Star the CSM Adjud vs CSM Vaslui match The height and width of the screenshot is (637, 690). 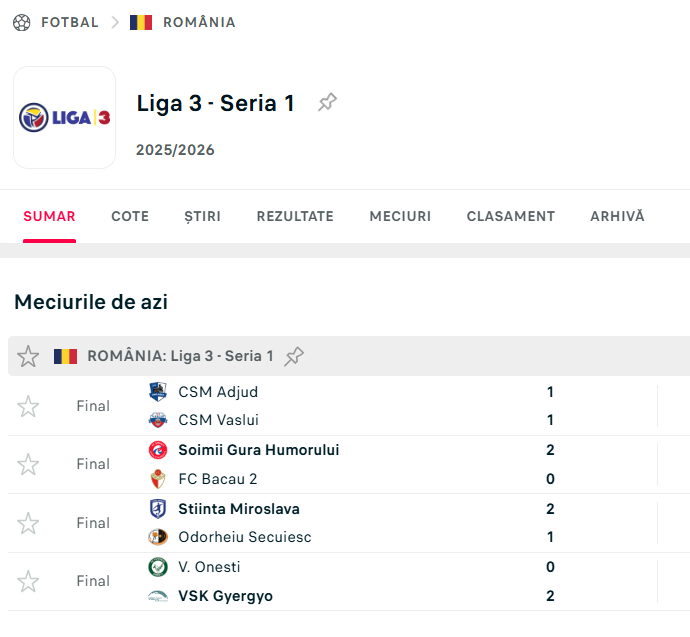coord(28,406)
